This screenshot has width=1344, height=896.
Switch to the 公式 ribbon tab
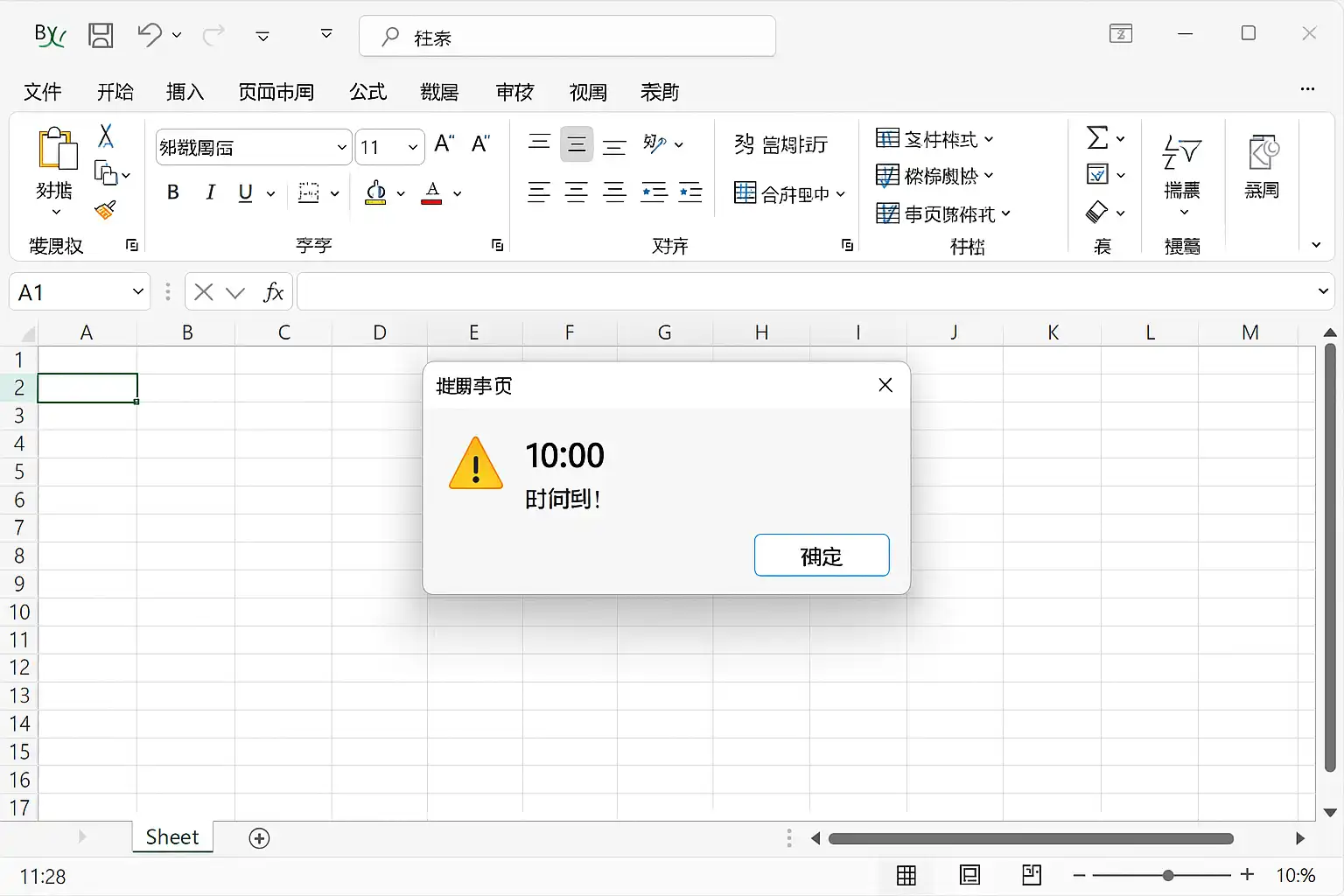click(367, 92)
